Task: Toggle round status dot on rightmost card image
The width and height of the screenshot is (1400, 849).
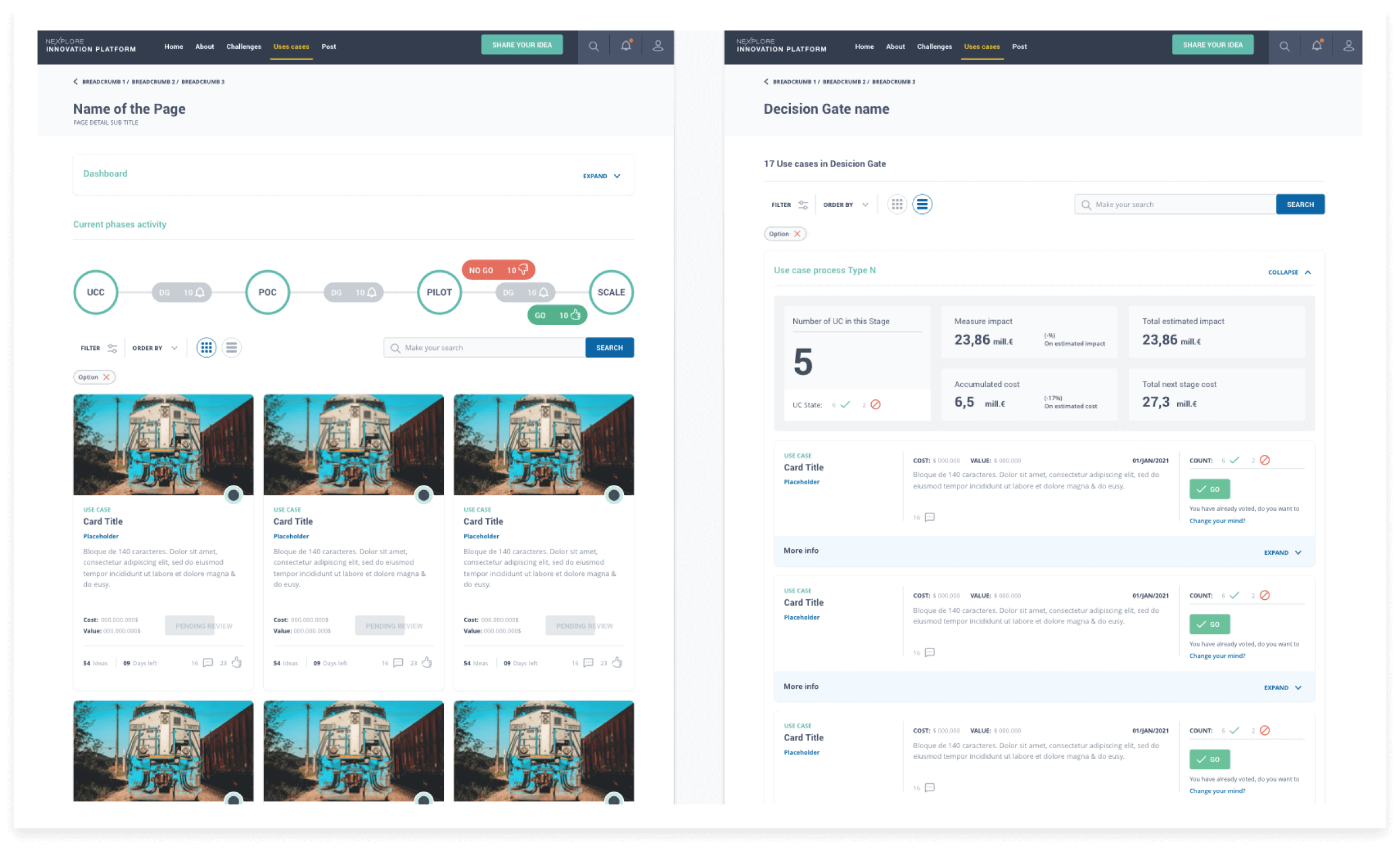Action: 614,495
